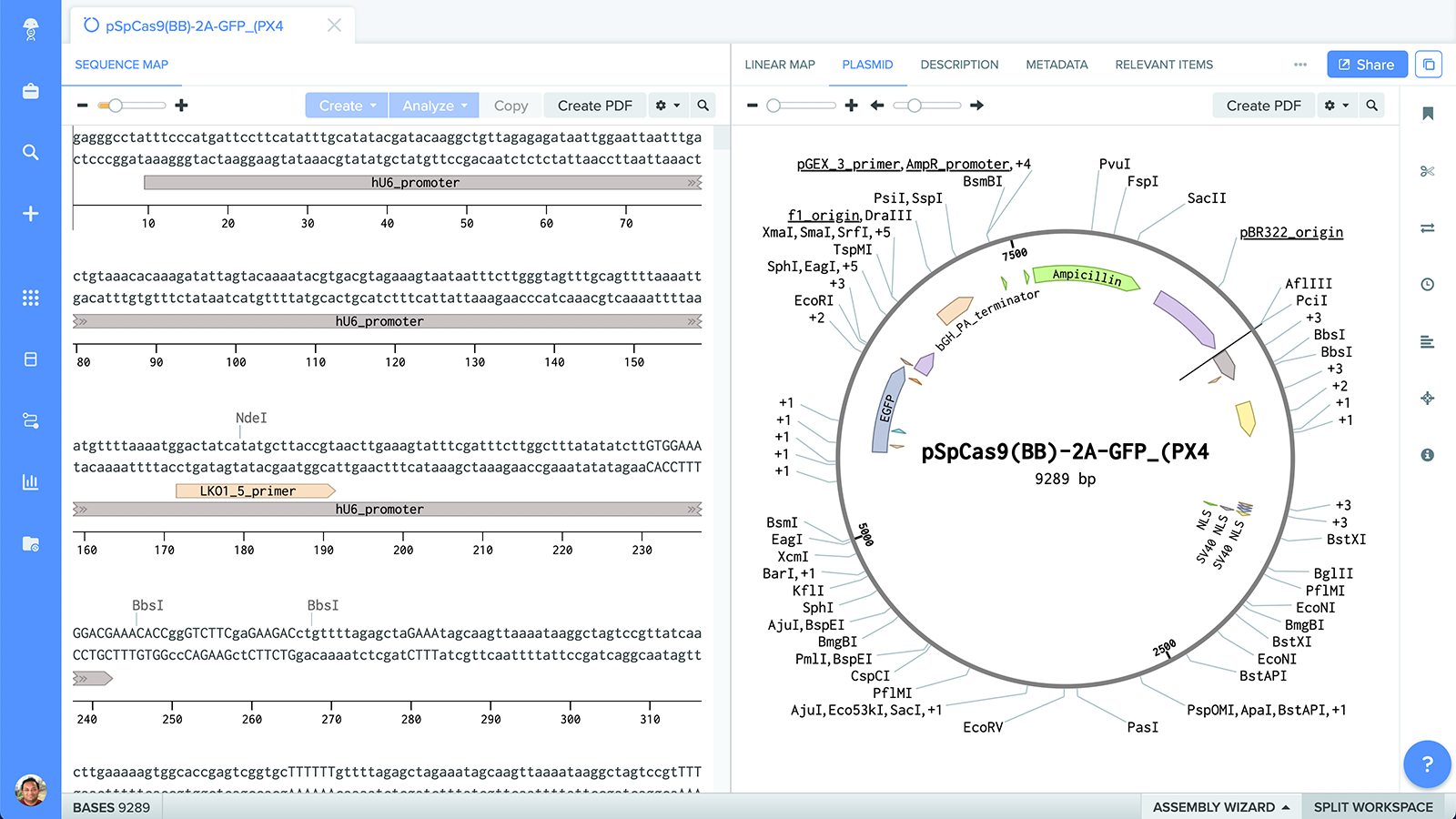1456x819 pixels.
Task: Open the help question mark button
Action: click(1427, 763)
